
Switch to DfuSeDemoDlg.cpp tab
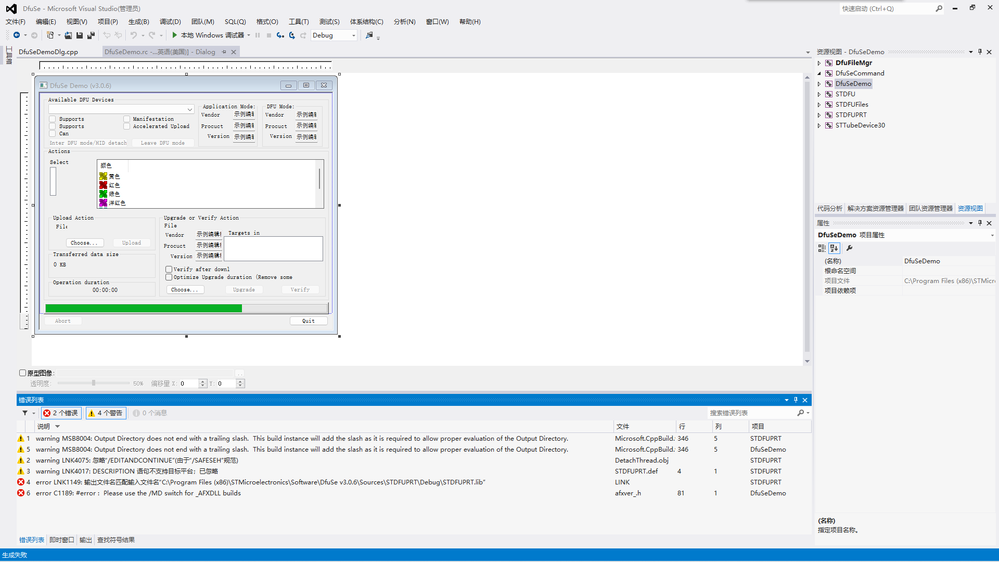point(48,52)
